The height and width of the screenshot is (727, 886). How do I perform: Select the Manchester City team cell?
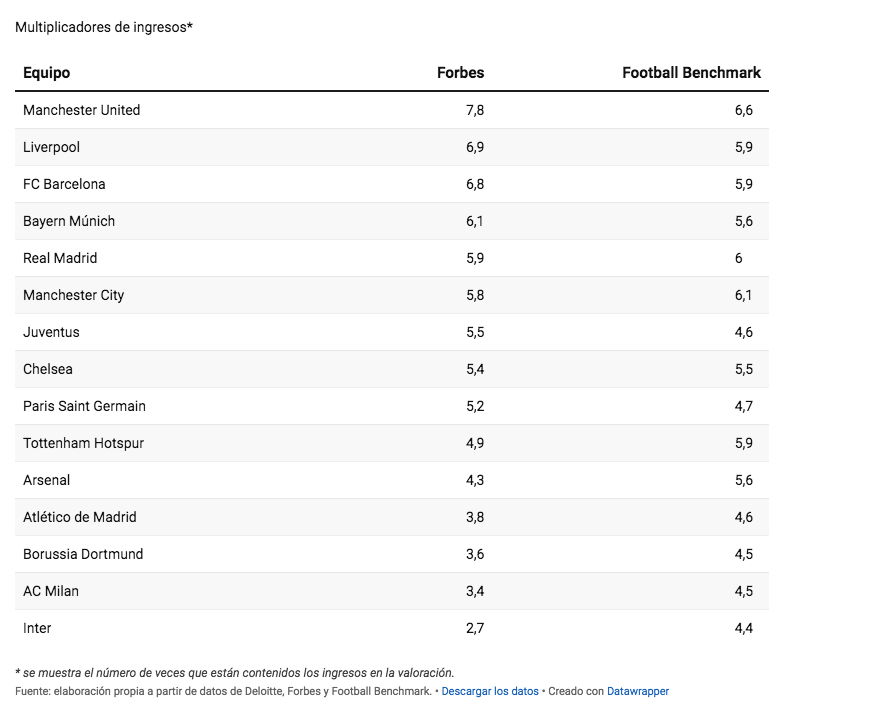pos(73,295)
